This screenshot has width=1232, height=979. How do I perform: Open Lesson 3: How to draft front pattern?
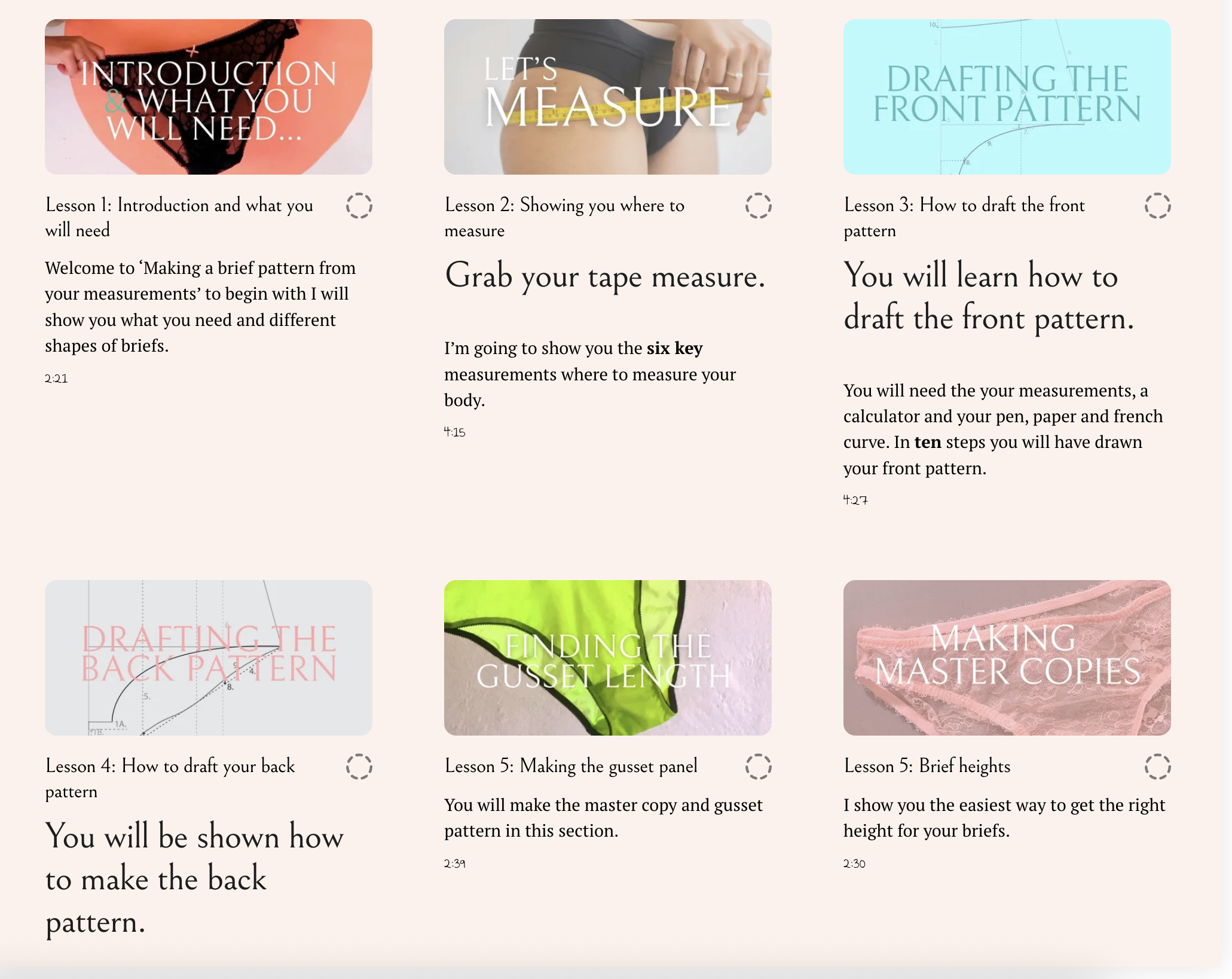(964, 218)
